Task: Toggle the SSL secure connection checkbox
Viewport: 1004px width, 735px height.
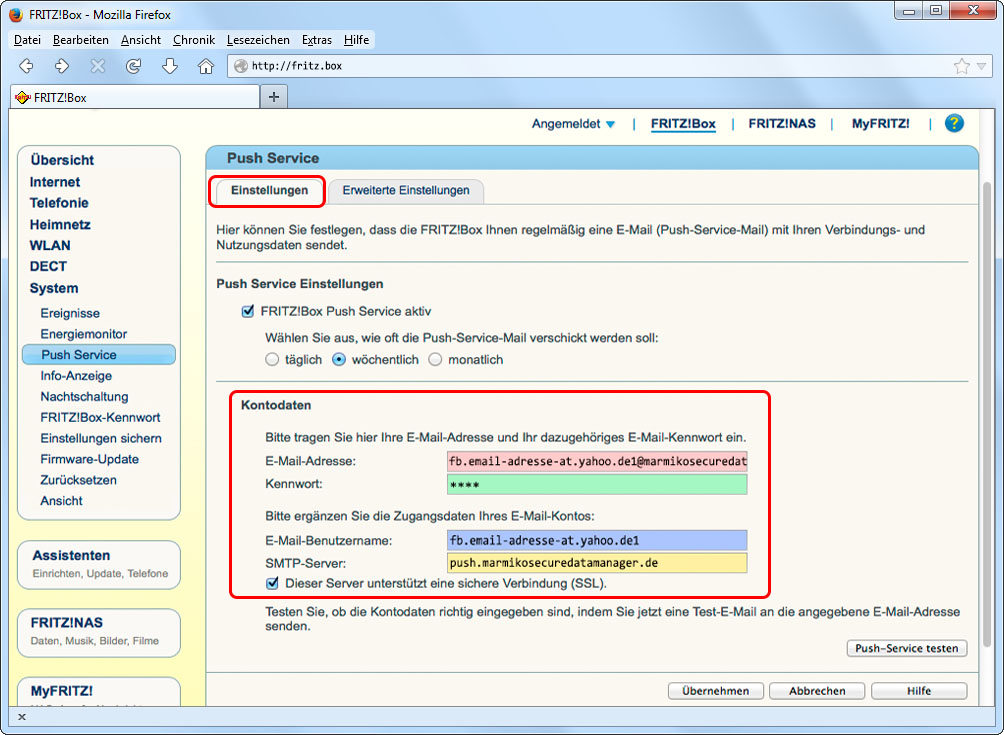Action: (273, 583)
